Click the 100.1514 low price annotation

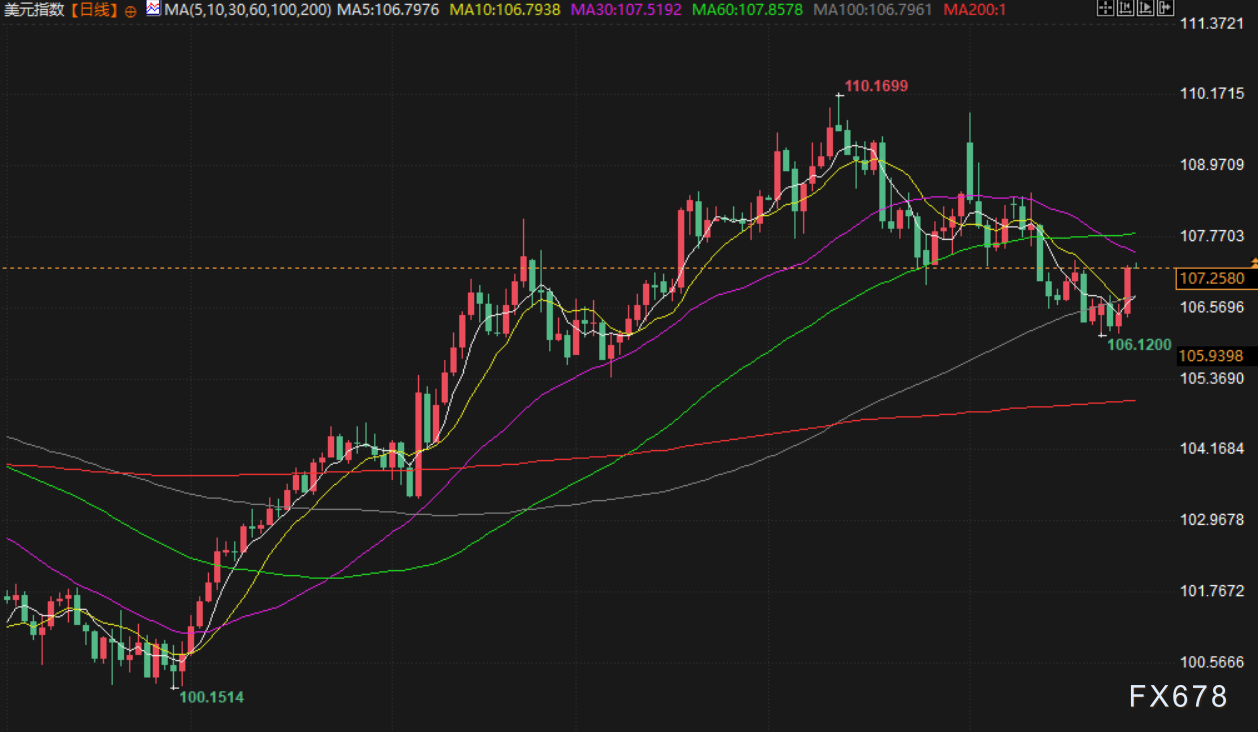[211, 697]
